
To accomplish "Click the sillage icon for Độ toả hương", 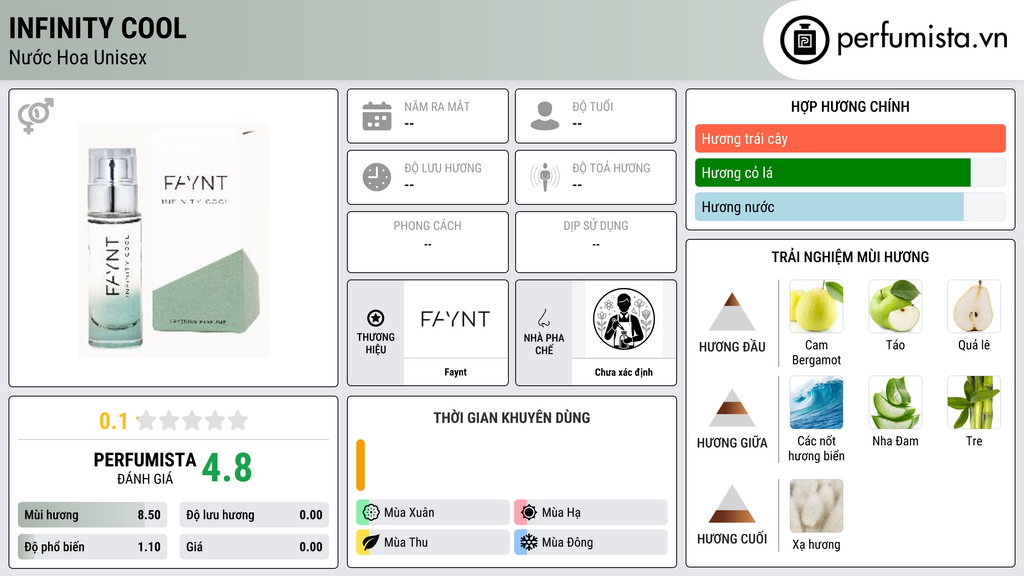I will (x=545, y=177).
